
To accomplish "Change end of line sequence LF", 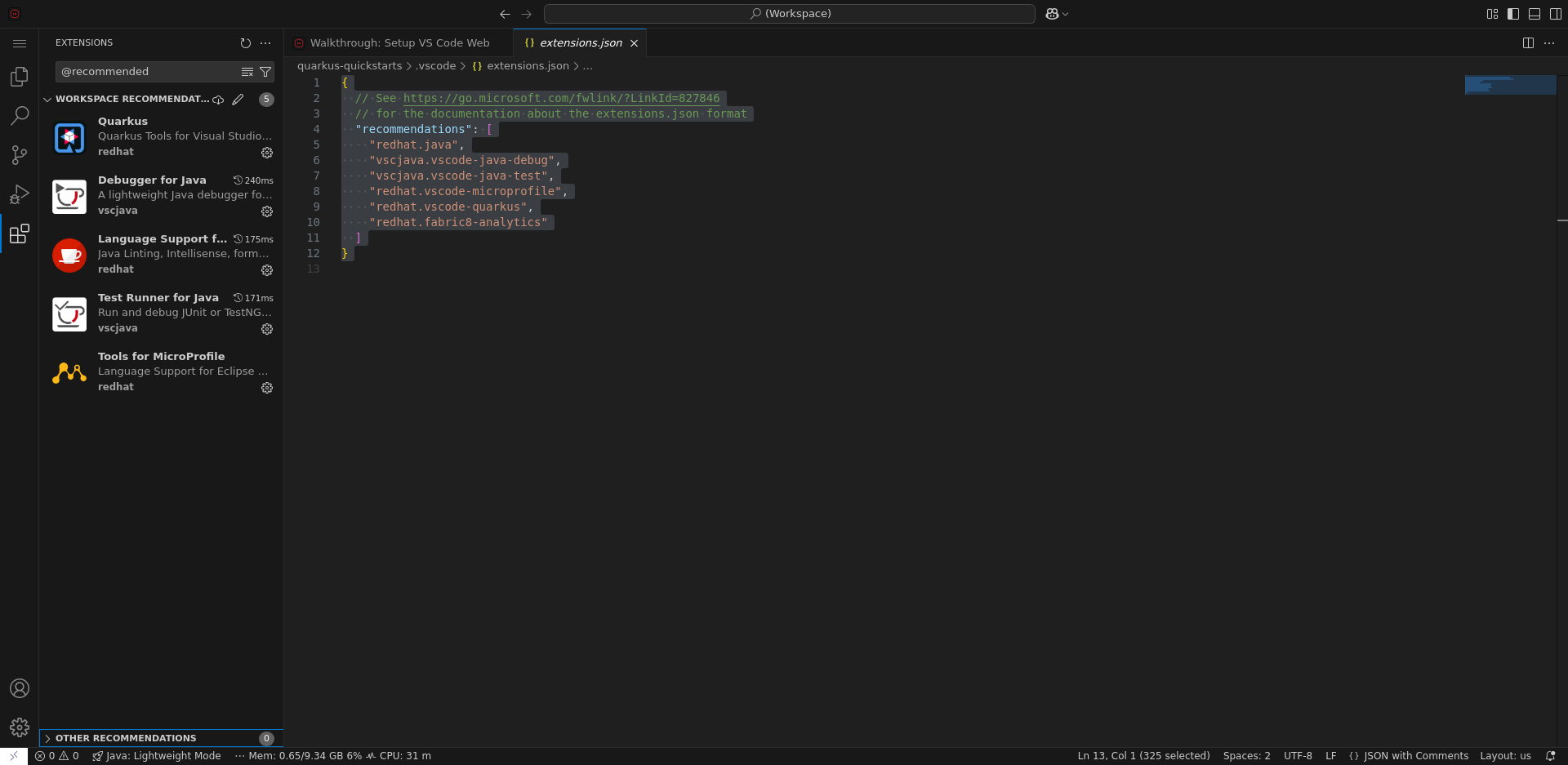I will point(1331,756).
